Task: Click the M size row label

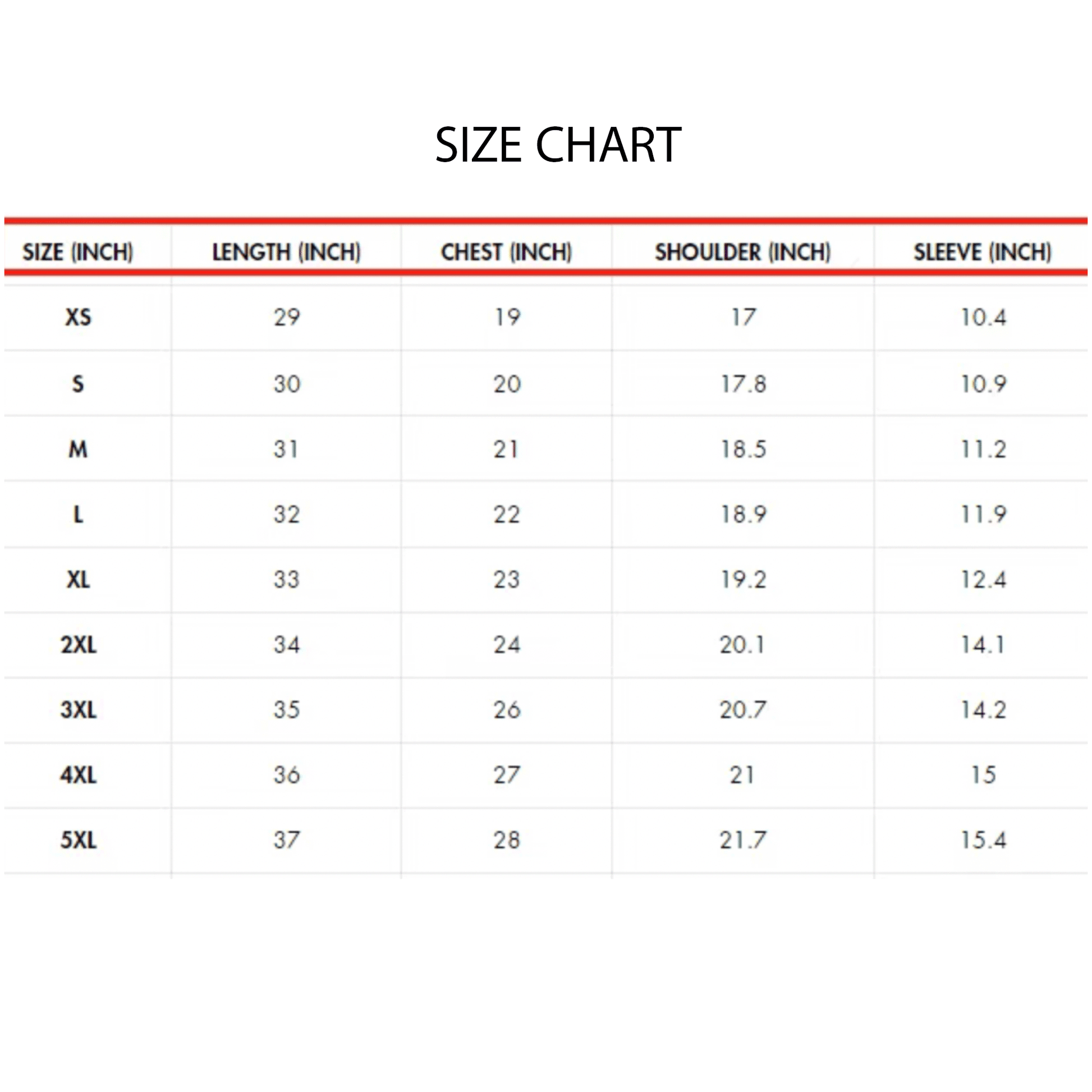Action: tap(78, 449)
